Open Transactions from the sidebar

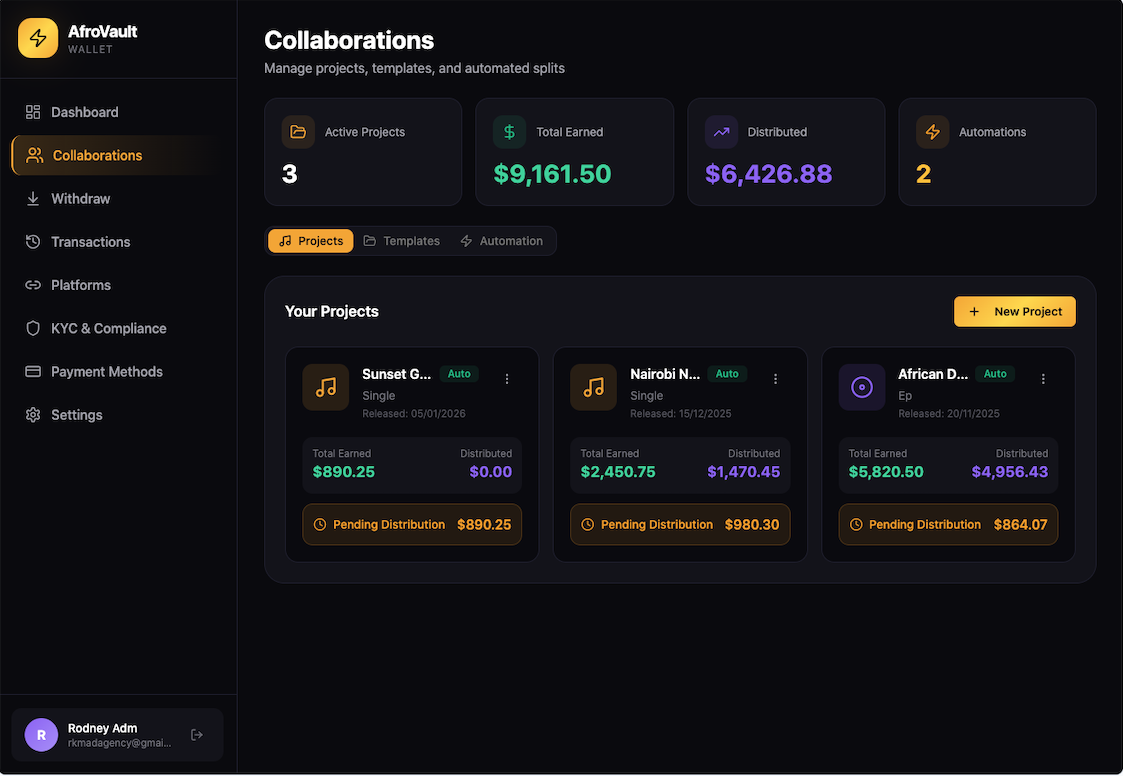pyautogui.click(x=90, y=242)
